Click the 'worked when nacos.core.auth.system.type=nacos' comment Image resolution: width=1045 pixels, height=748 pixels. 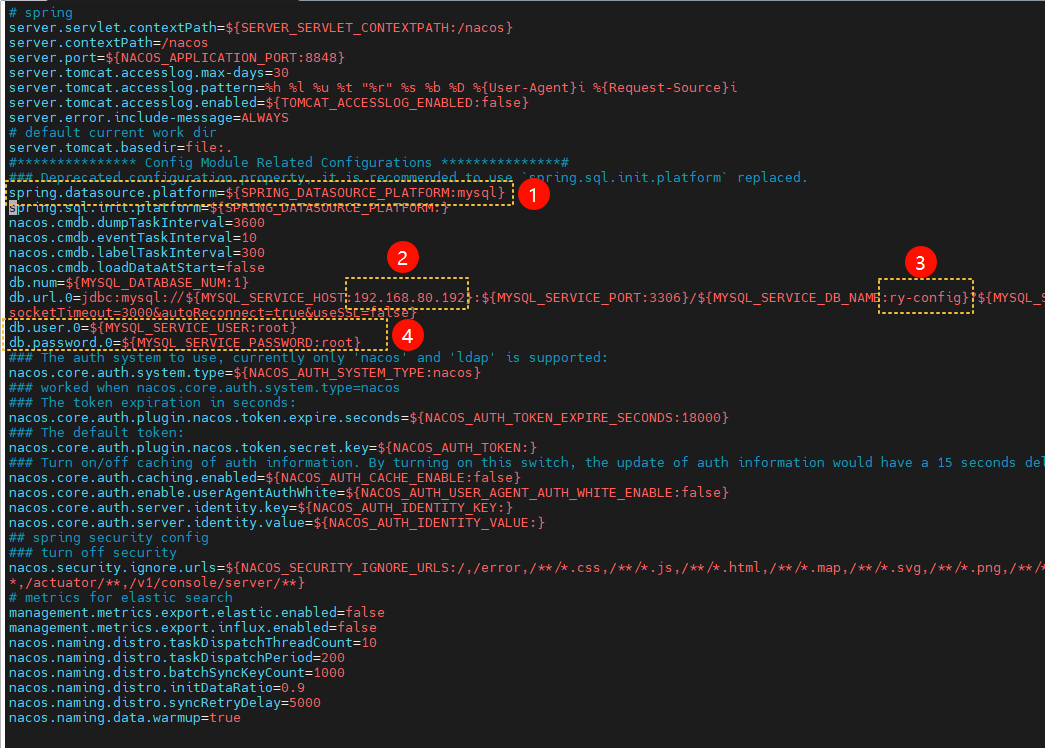coord(205,387)
